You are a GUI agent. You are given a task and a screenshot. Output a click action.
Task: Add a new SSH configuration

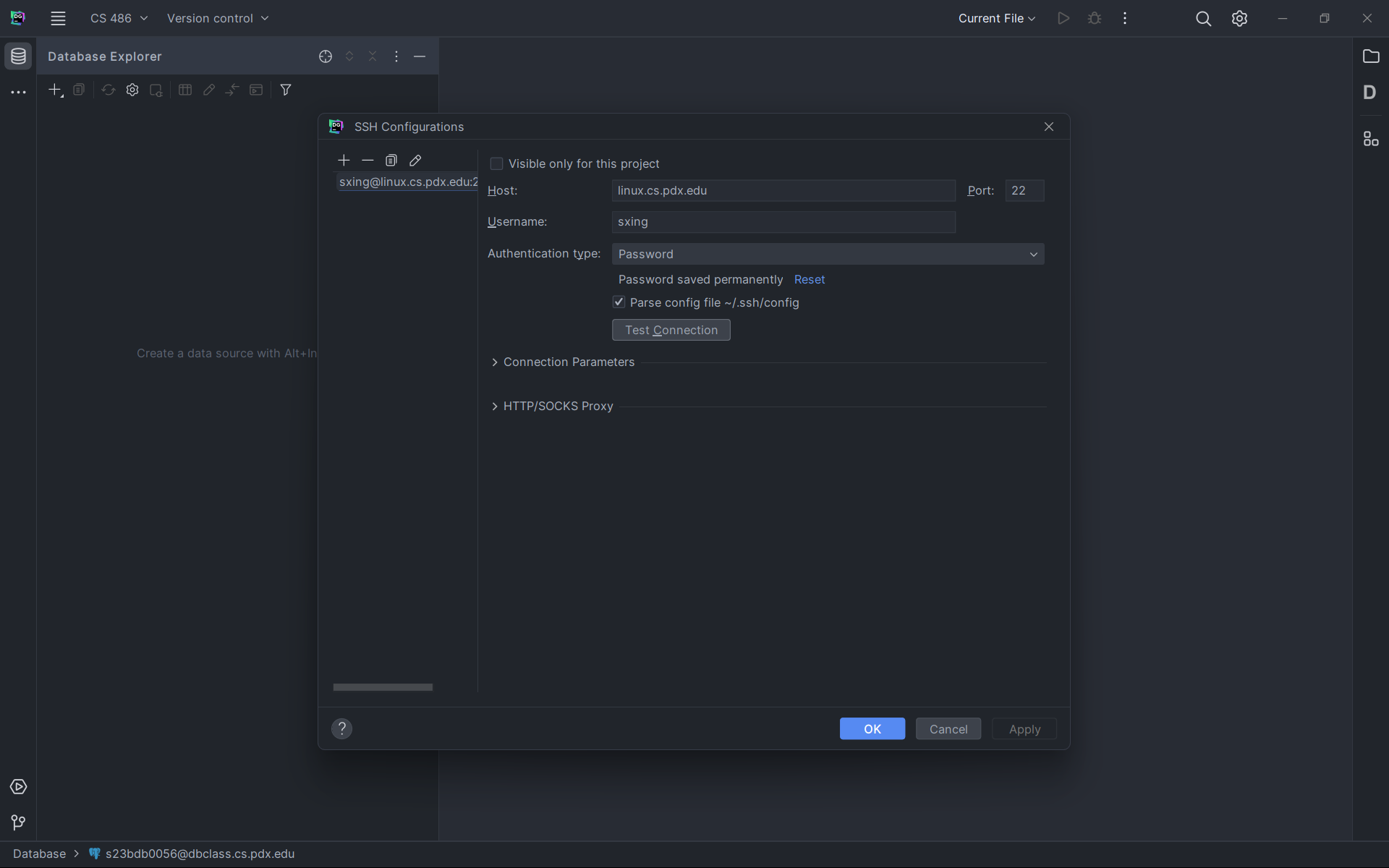(344, 160)
